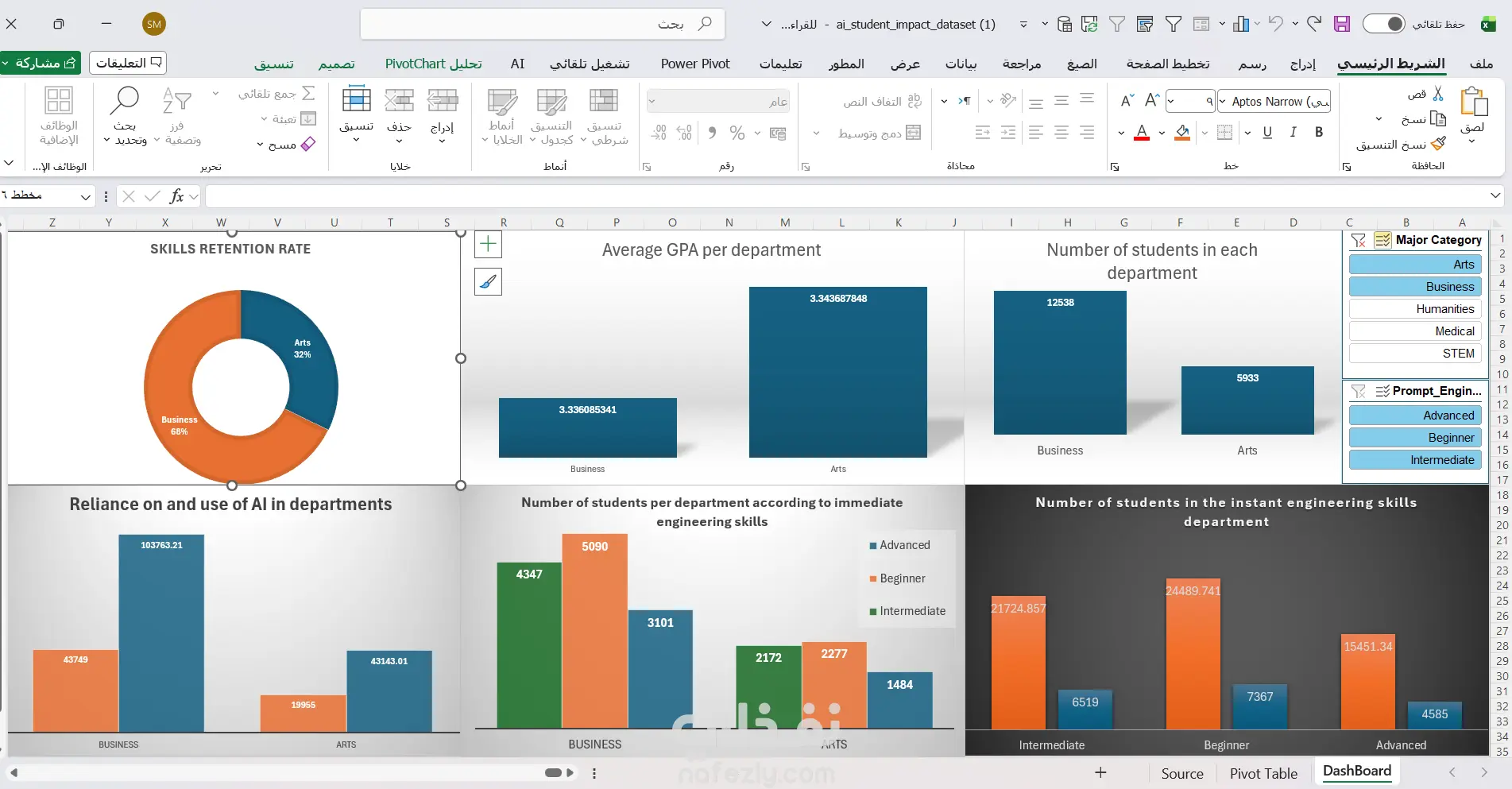
Task: Click the green refresh-all icon in title bar
Action: pyautogui.click(x=1089, y=24)
